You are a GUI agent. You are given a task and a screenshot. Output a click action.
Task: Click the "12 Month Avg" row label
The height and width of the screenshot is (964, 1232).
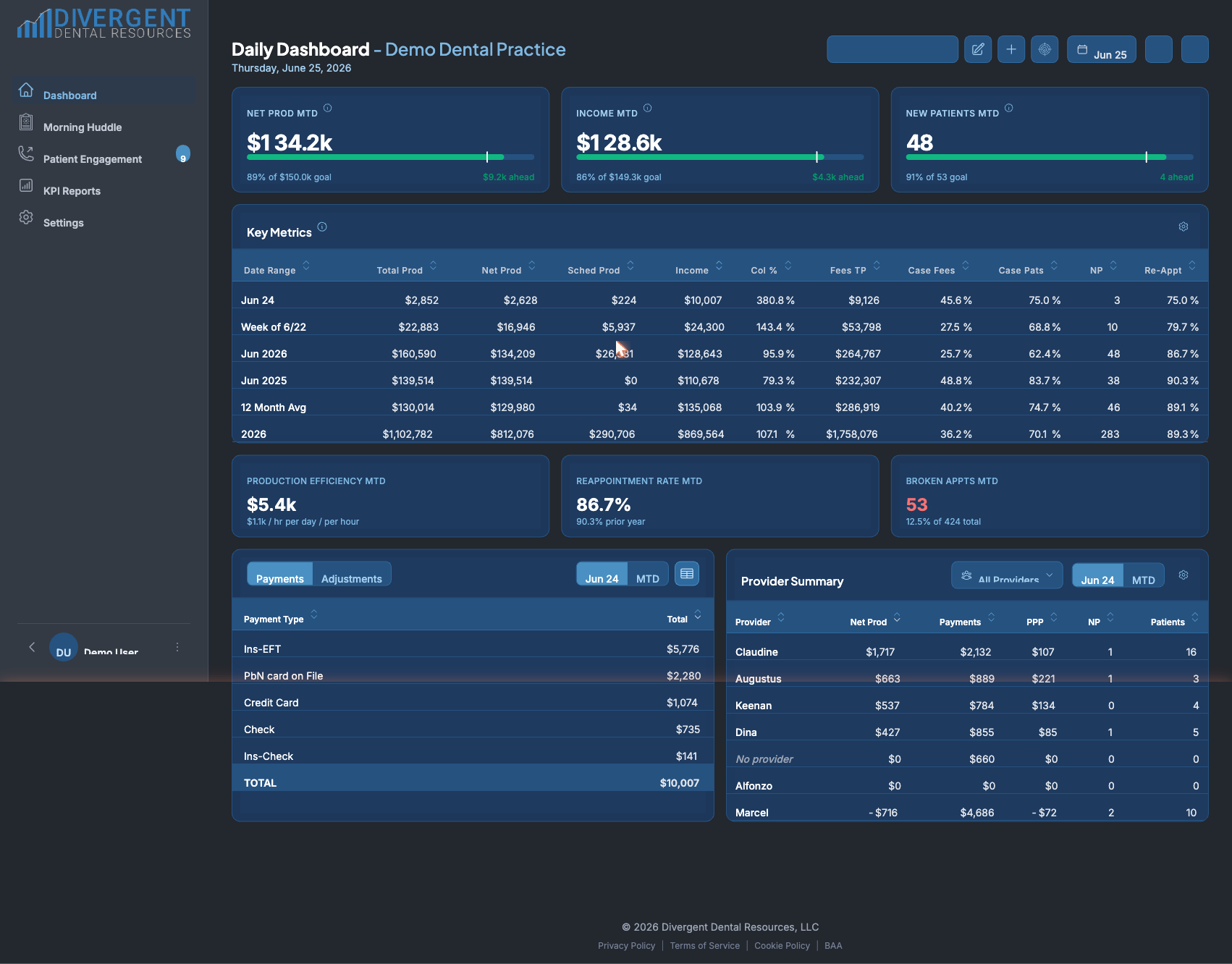(x=274, y=407)
